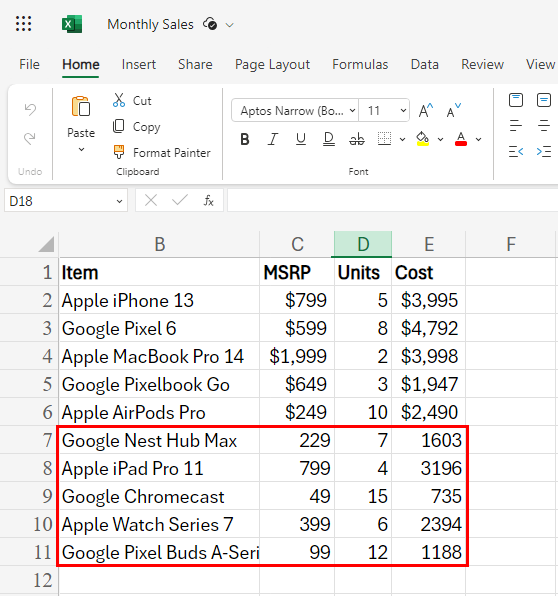Click the insert function fx icon
The width and height of the screenshot is (558, 596).
point(209,200)
